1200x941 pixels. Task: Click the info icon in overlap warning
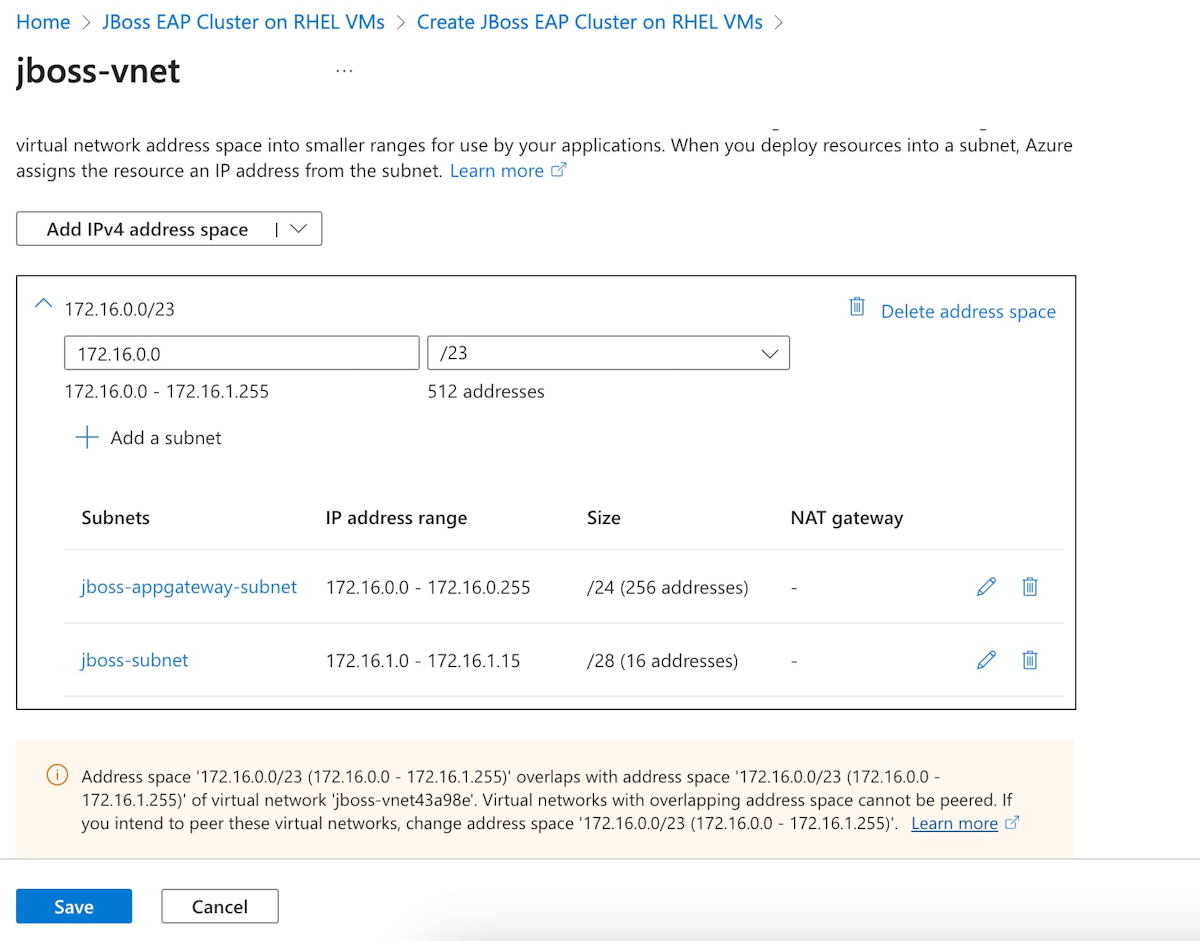pos(58,775)
